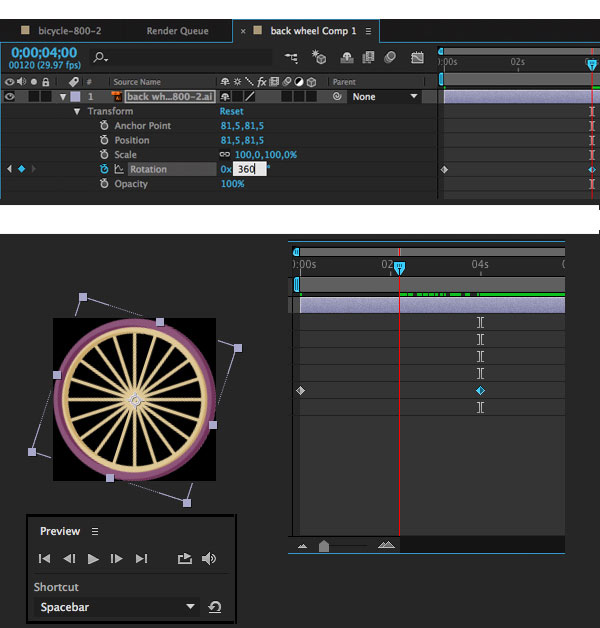Toggle the Scale stopwatch

point(104,154)
